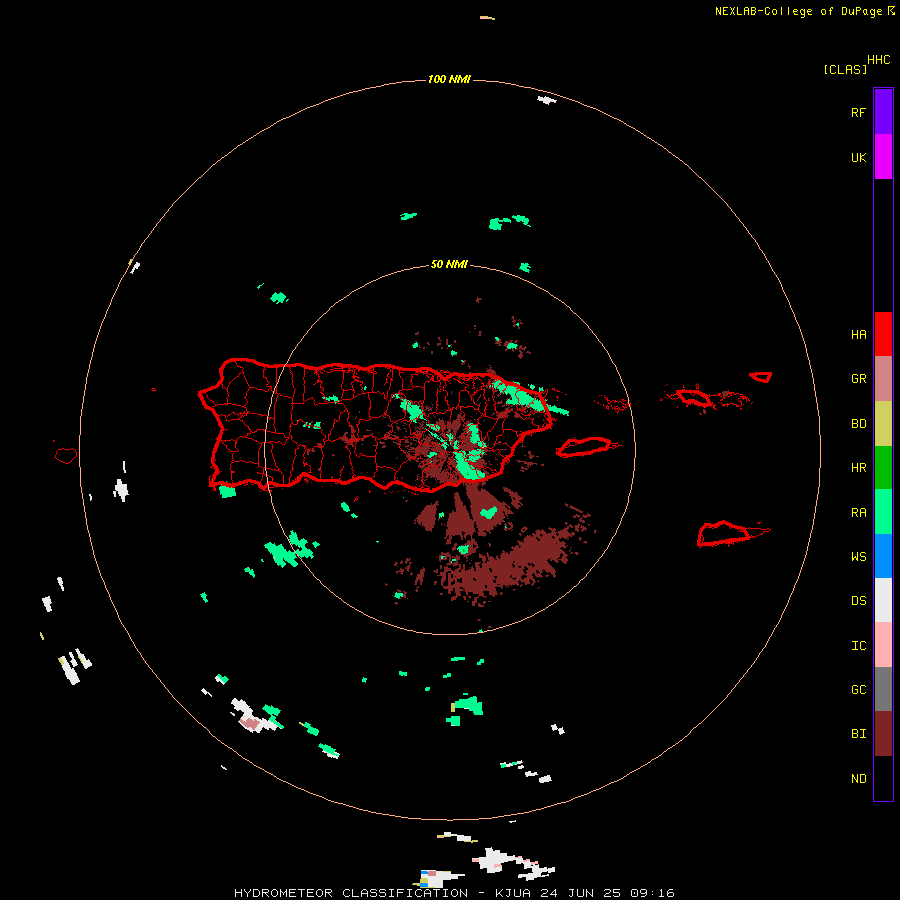Screen dimensions: 900x900
Task: Click the RF legend label
Action: 858,112
